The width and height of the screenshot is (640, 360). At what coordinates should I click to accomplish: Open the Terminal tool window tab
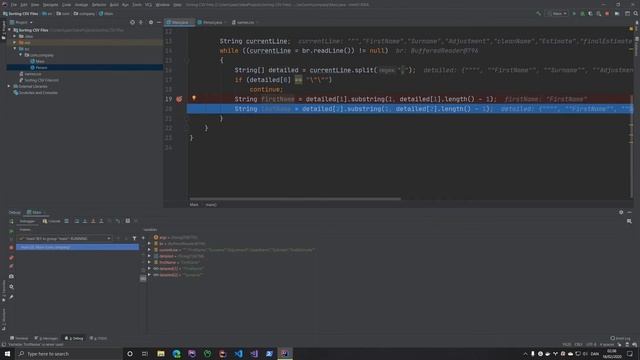(19, 338)
